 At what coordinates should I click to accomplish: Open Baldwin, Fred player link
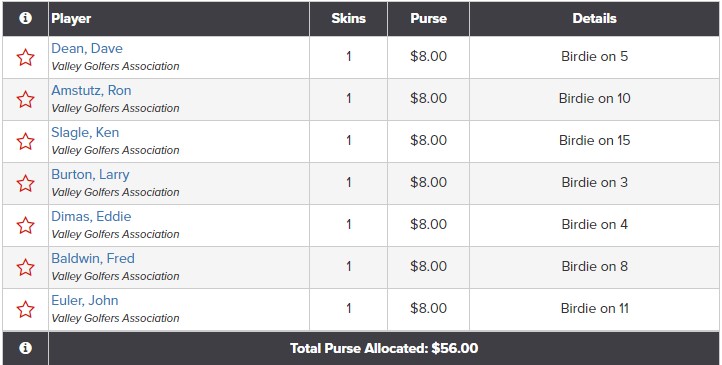tap(93, 258)
